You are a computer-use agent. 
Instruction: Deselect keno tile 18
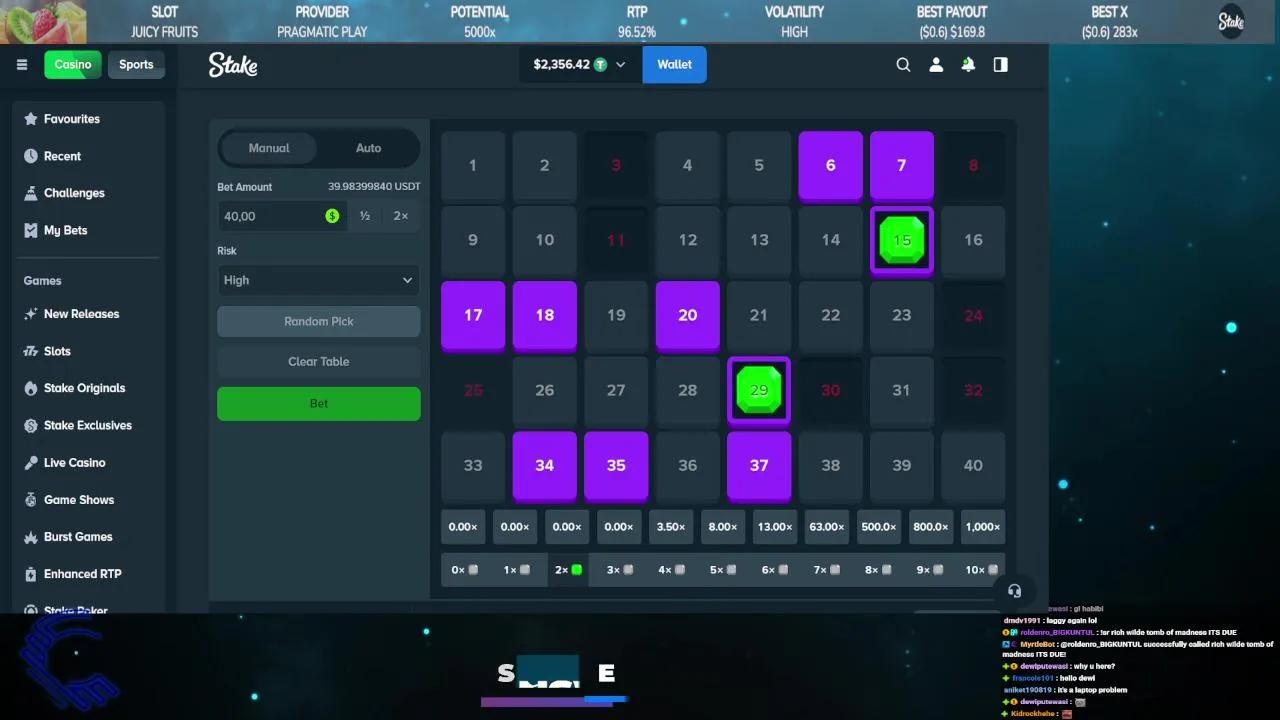coord(545,316)
